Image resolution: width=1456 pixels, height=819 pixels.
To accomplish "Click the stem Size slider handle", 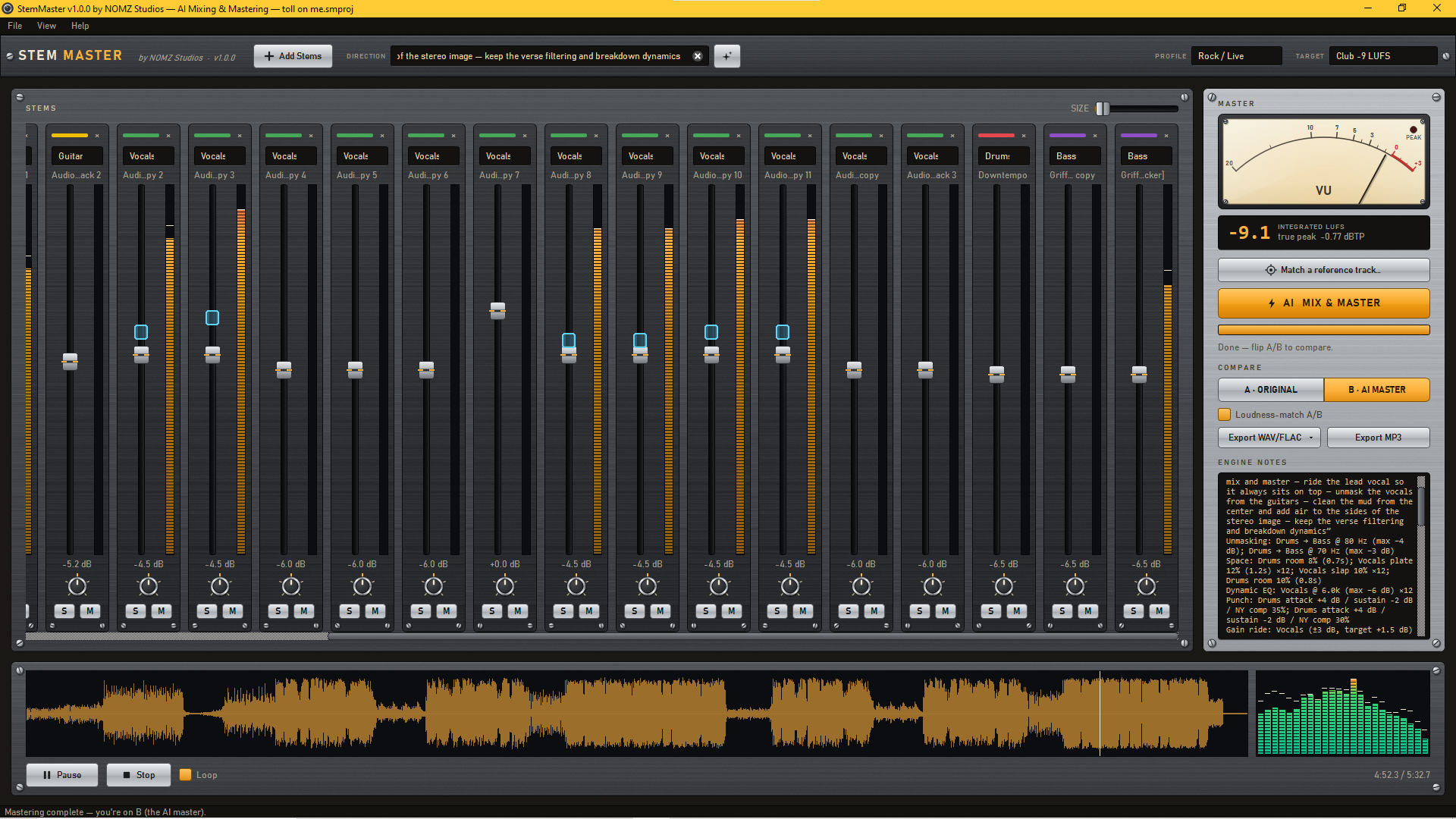I will click(x=1103, y=108).
